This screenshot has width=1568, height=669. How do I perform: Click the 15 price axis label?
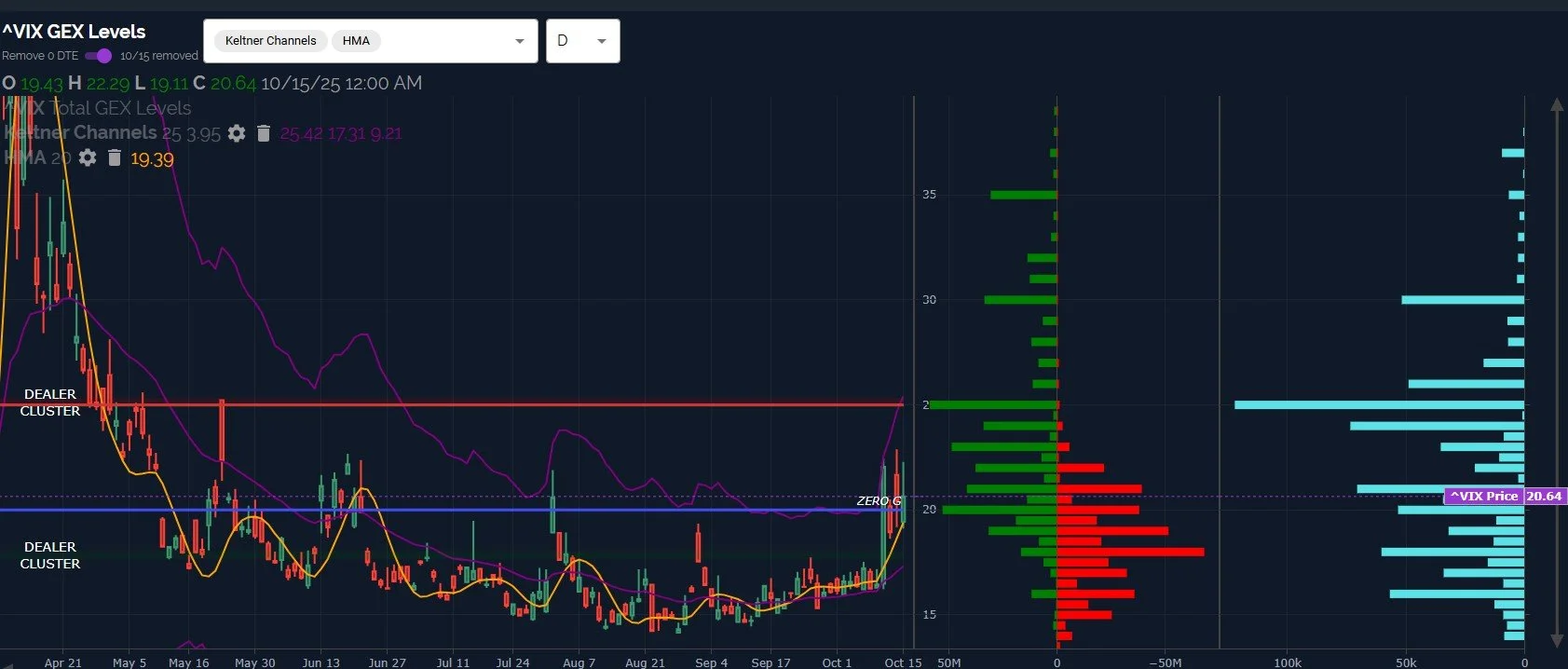929,615
